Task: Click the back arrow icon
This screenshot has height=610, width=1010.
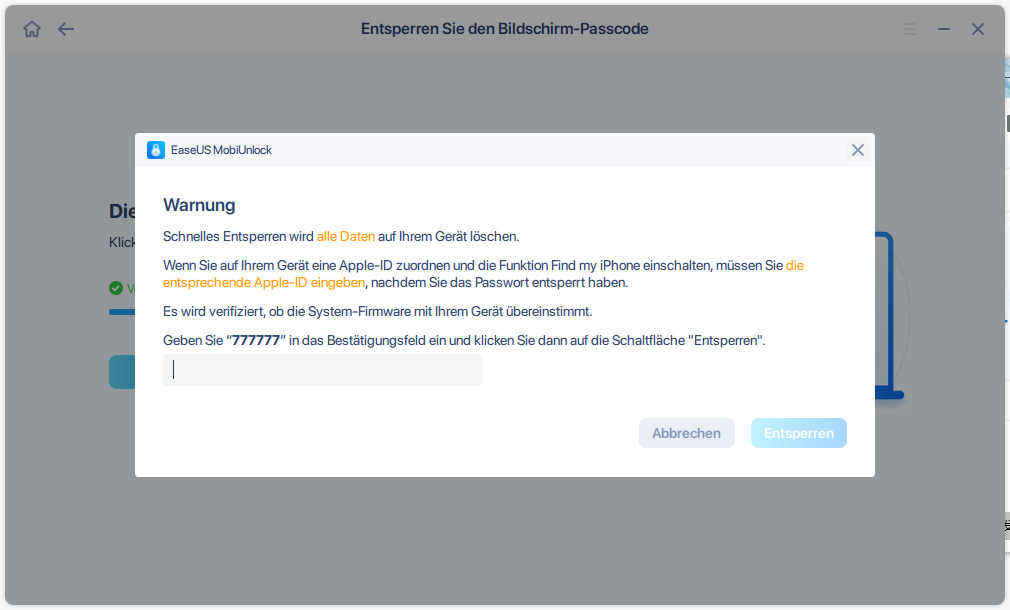Action: click(x=66, y=29)
